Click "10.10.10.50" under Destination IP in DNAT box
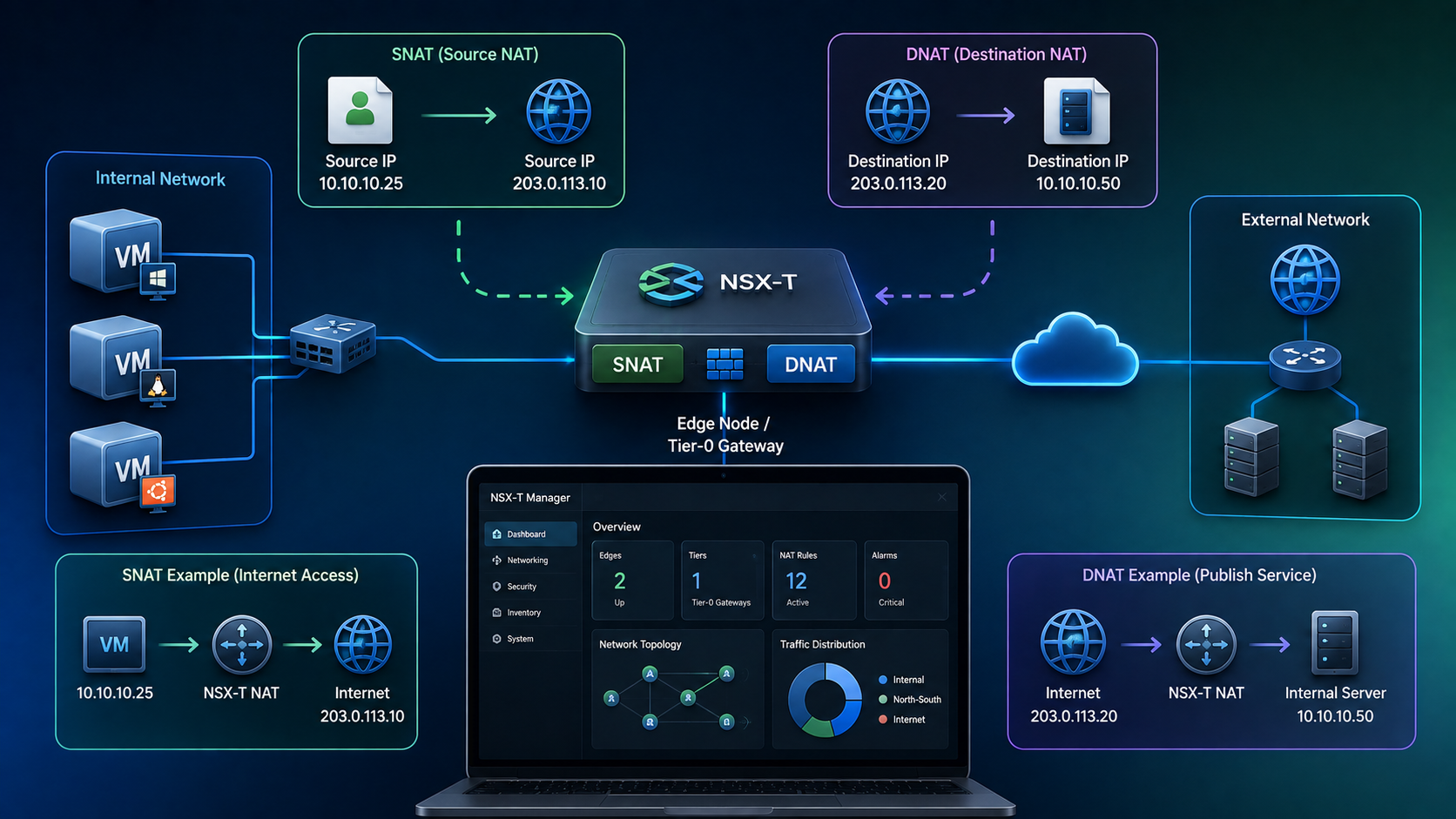The height and width of the screenshot is (819, 1456). [x=1078, y=184]
